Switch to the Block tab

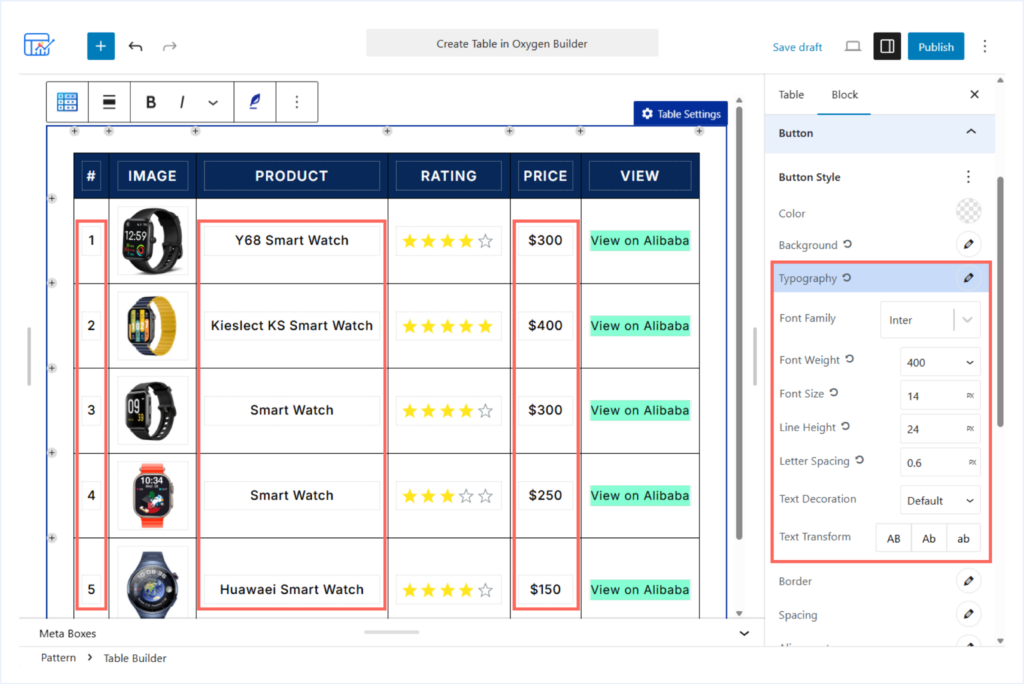[844, 95]
